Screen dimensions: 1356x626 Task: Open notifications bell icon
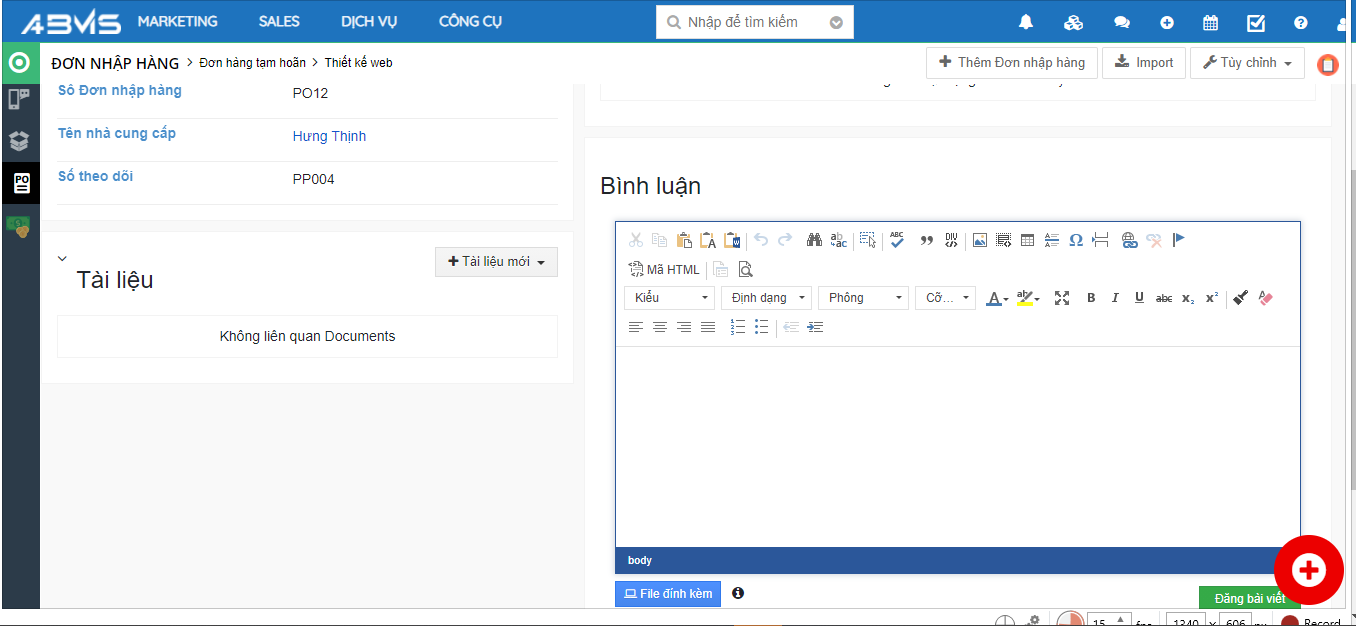pos(1025,22)
